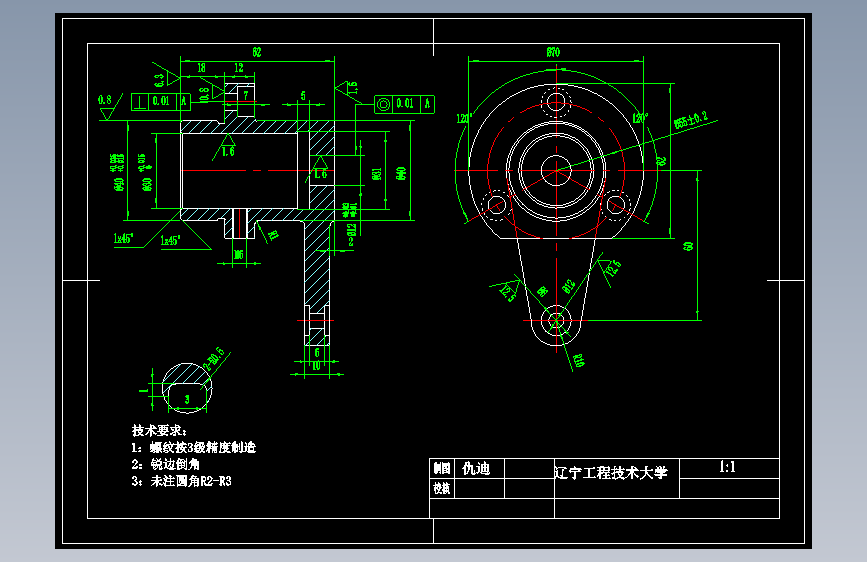Select the 2-R0.5 detail callout
The height and width of the screenshot is (562, 867).
(215, 359)
